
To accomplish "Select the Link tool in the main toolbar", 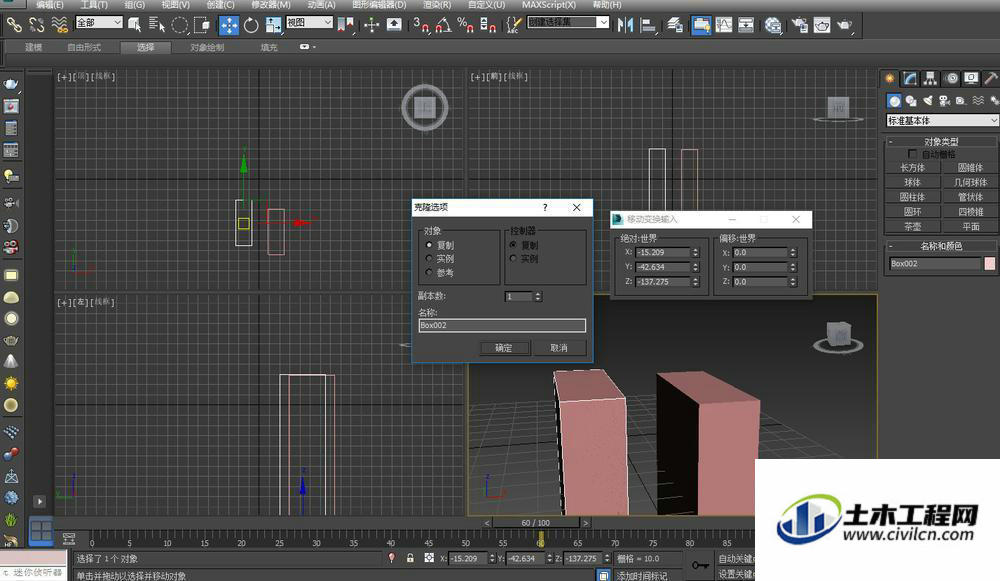I will coord(14,25).
